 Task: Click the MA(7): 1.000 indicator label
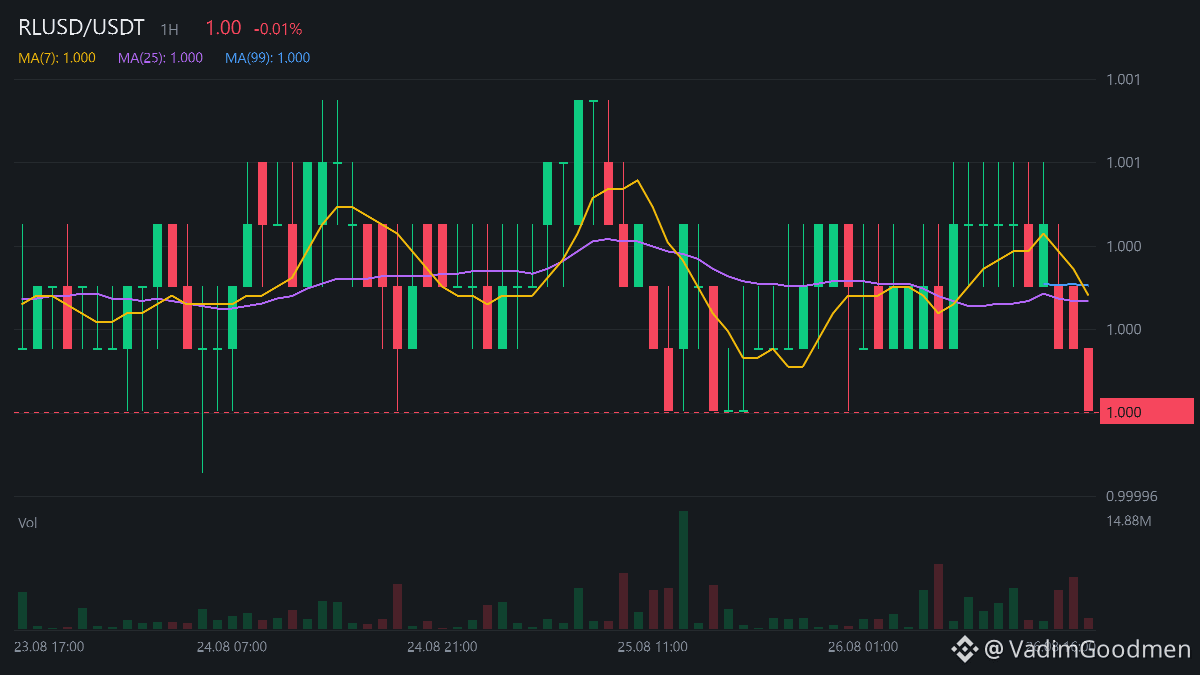pyautogui.click(x=57, y=58)
